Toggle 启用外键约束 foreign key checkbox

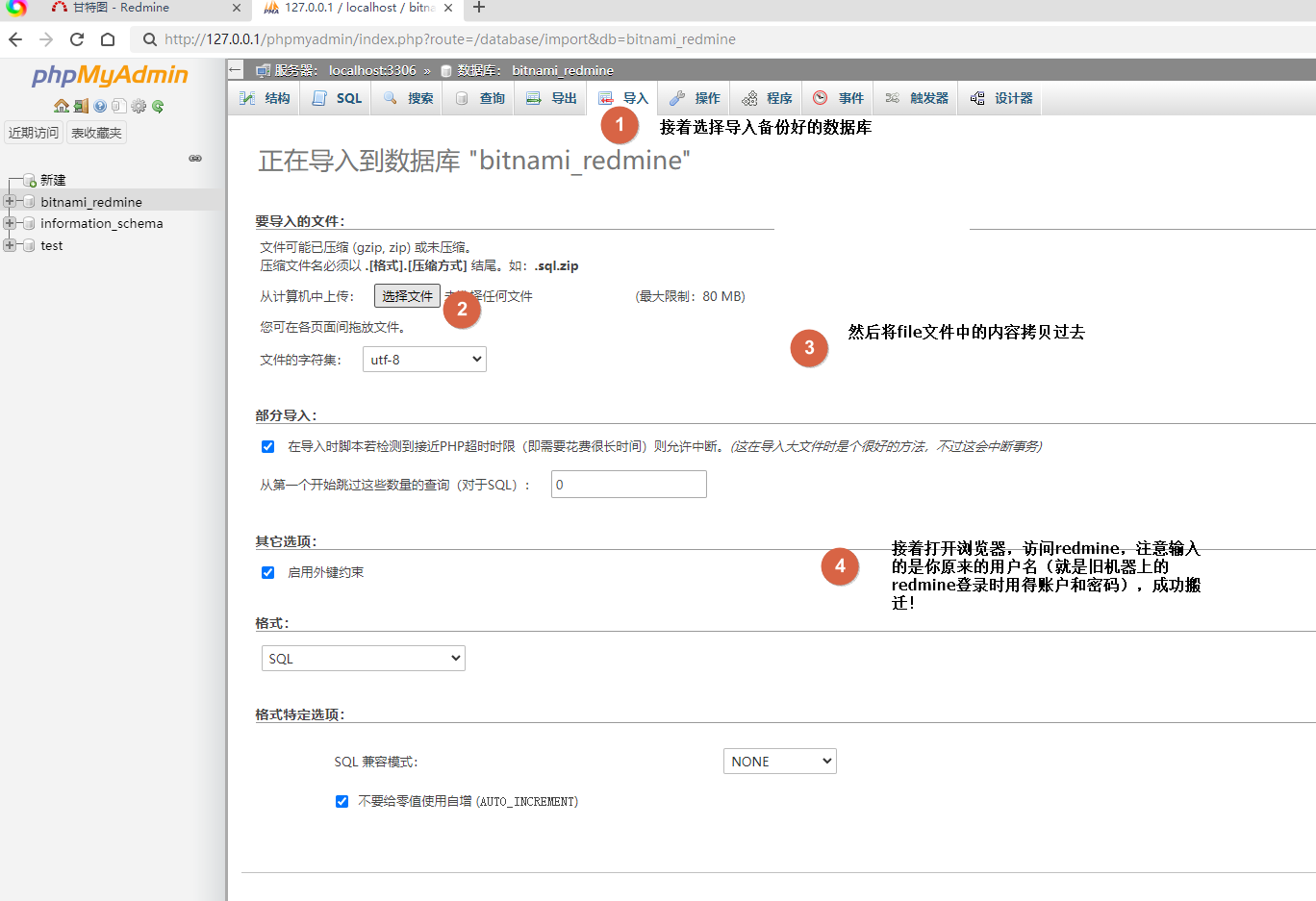267,572
